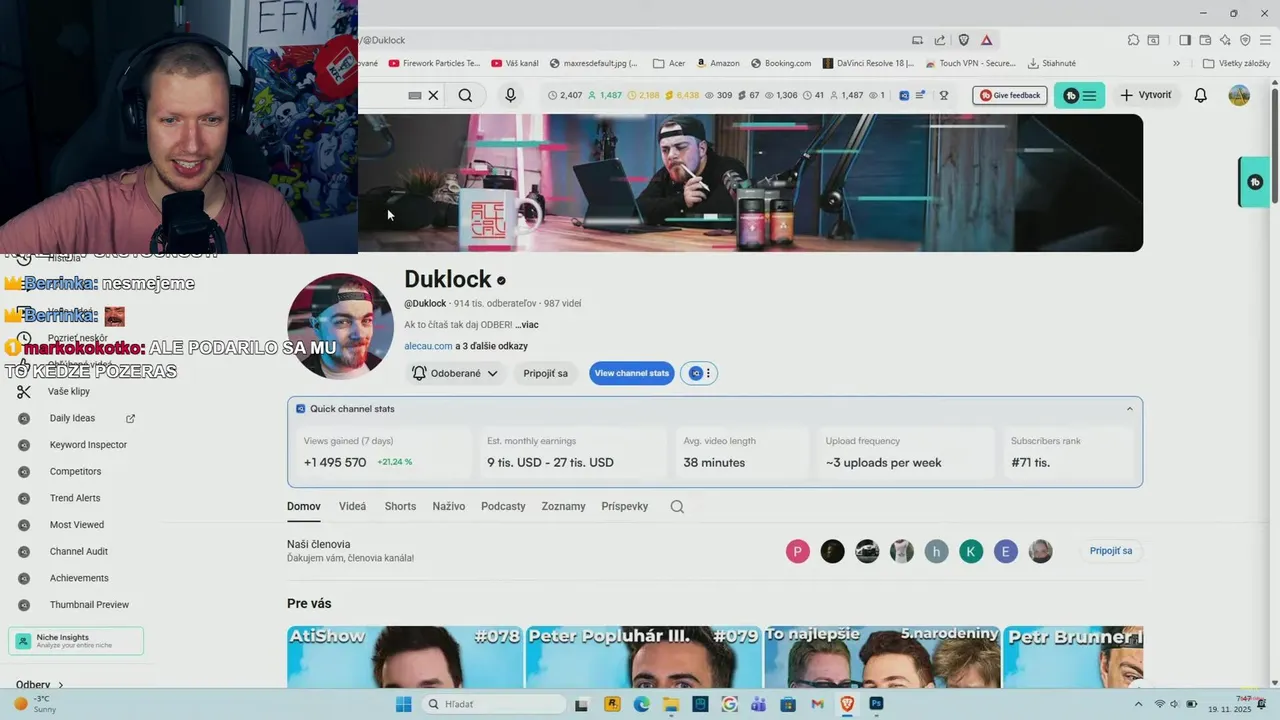The image size is (1280, 720).
Task: Click the Give feedback button
Action: [1010, 95]
